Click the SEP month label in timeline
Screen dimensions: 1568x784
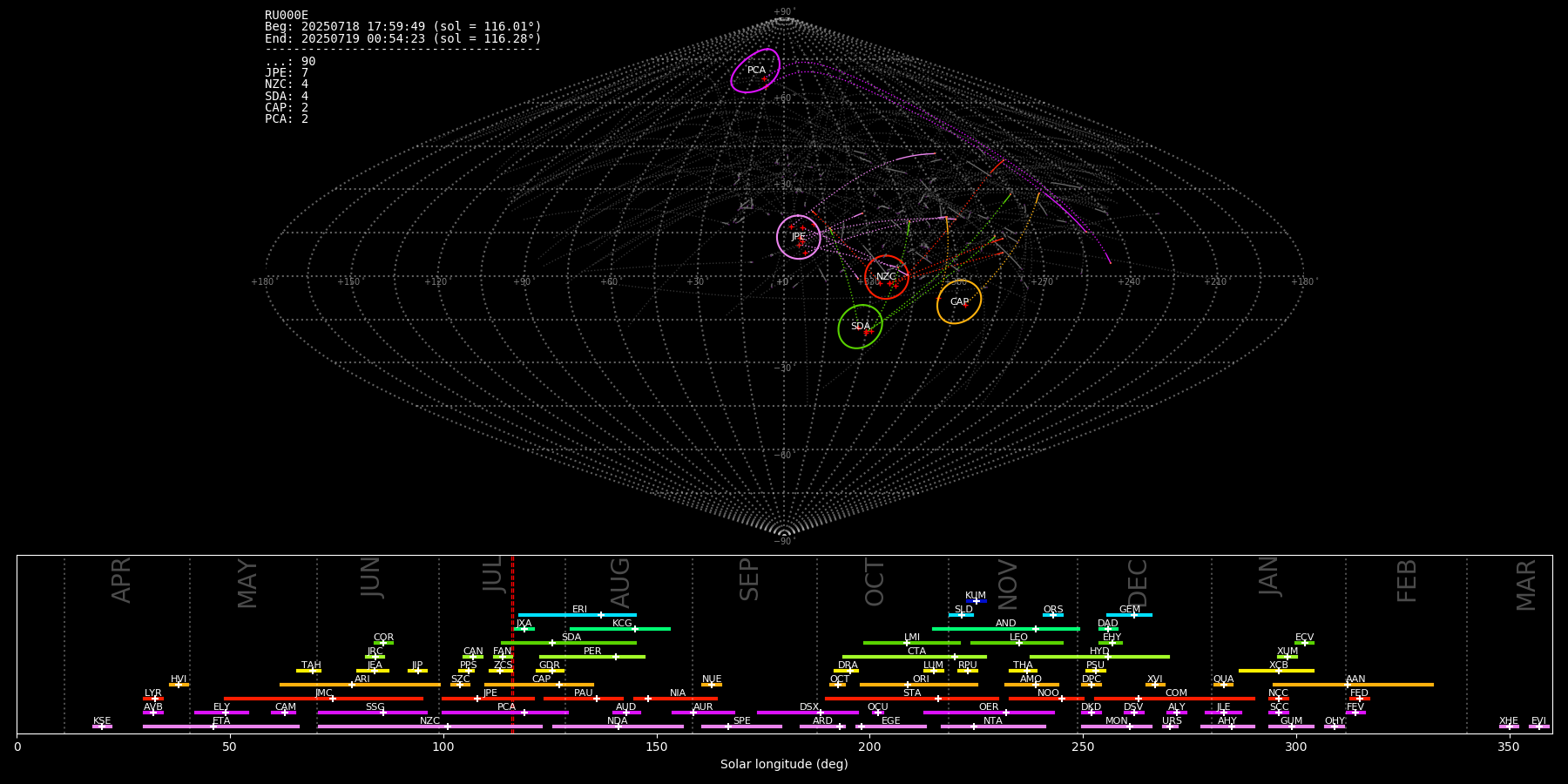[750, 580]
